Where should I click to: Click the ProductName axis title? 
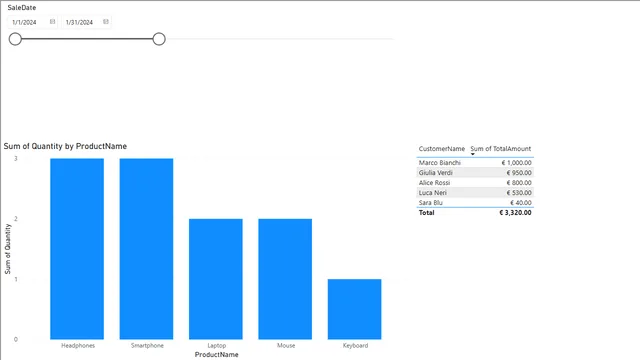point(217,354)
